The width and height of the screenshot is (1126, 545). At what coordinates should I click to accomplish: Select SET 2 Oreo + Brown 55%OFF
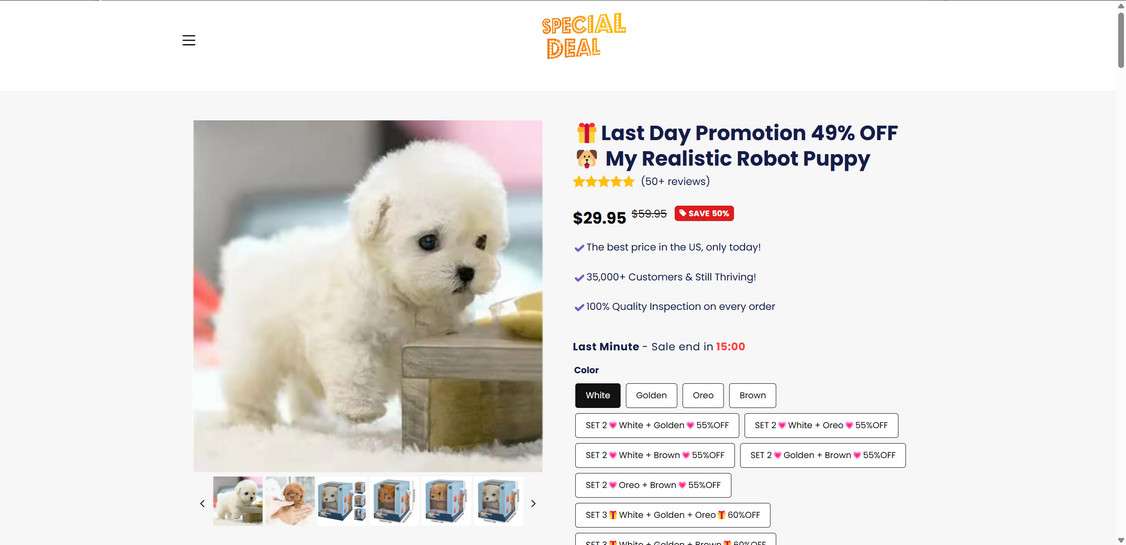pyautogui.click(x=653, y=485)
